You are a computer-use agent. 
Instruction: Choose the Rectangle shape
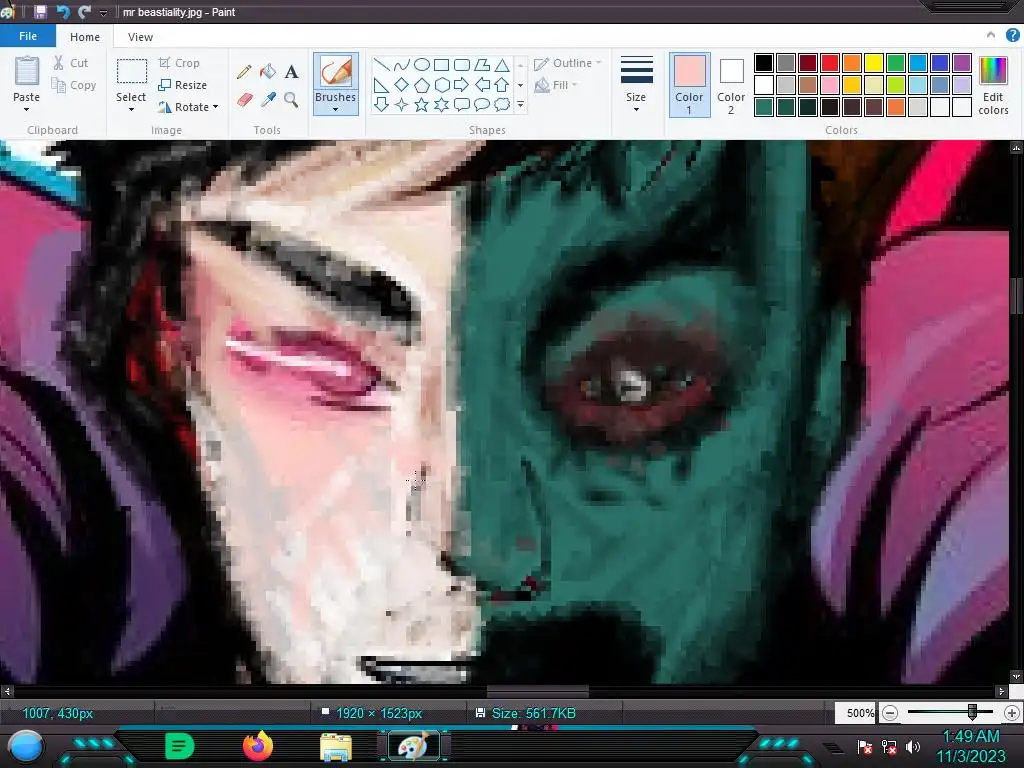point(441,65)
